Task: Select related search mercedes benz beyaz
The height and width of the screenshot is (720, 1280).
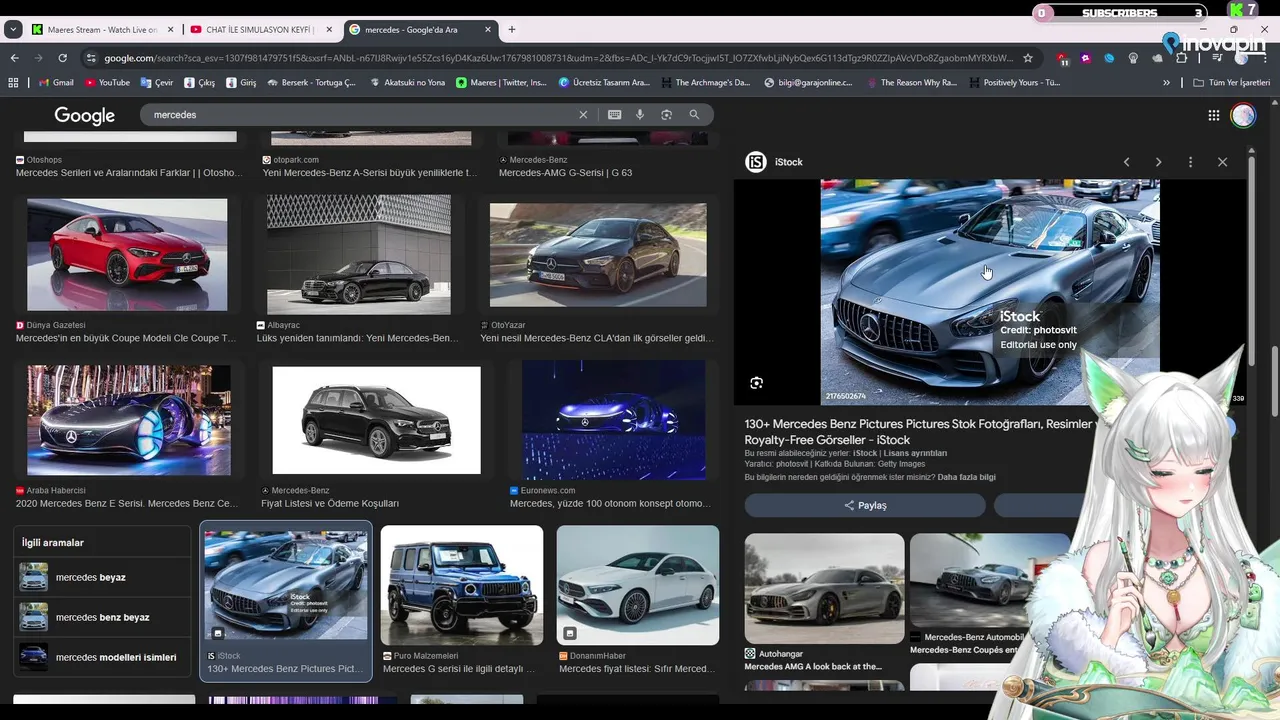Action: (x=102, y=617)
